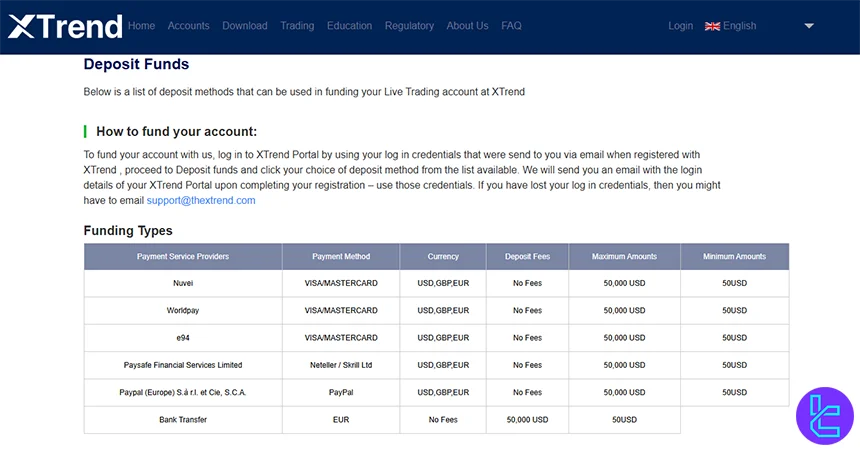860x451 pixels.
Task: Select the Nuvei provider cell
Action: 183,283
